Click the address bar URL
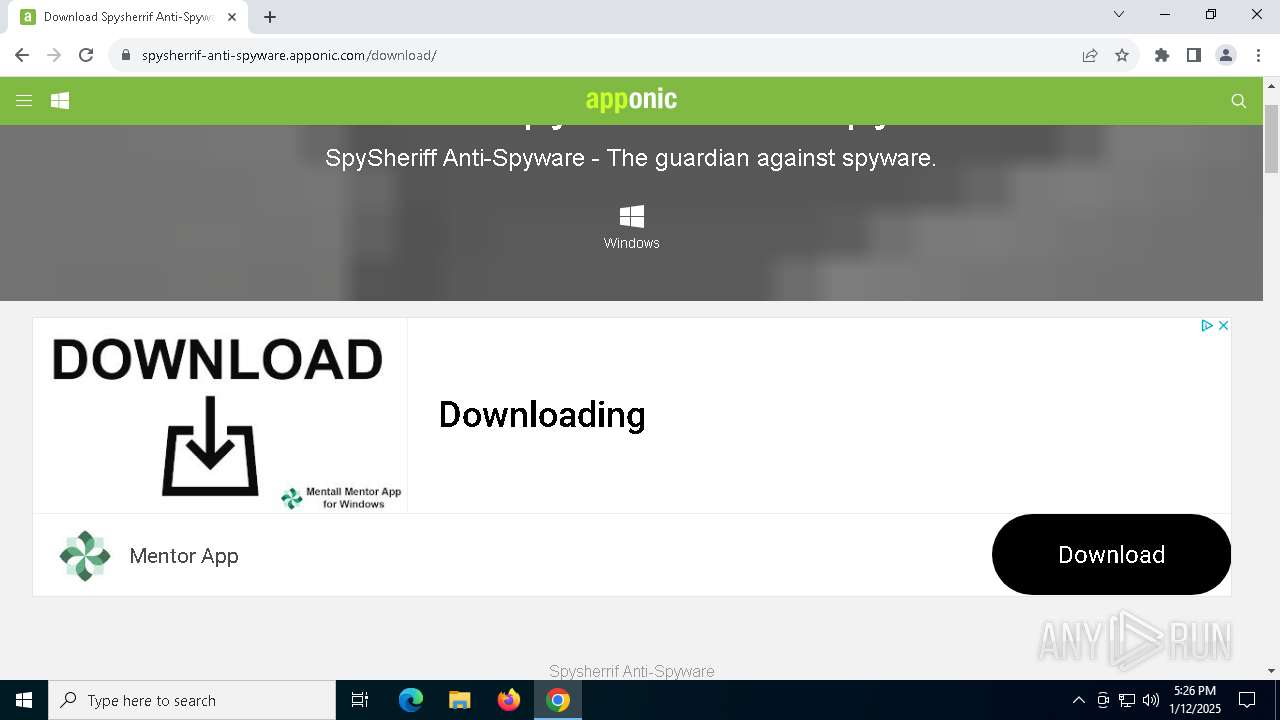 pyautogui.click(x=289, y=55)
